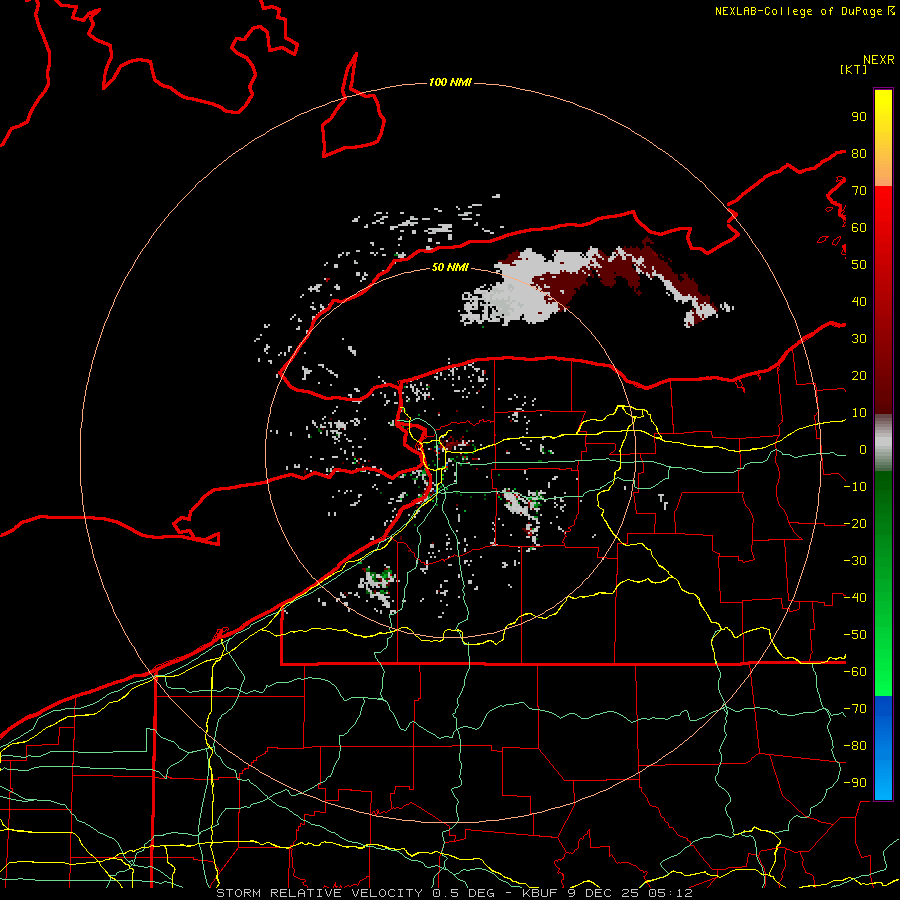Click the -70 value on the velocity scale
Image resolution: width=900 pixels, height=900 pixels.
click(855, 709)
